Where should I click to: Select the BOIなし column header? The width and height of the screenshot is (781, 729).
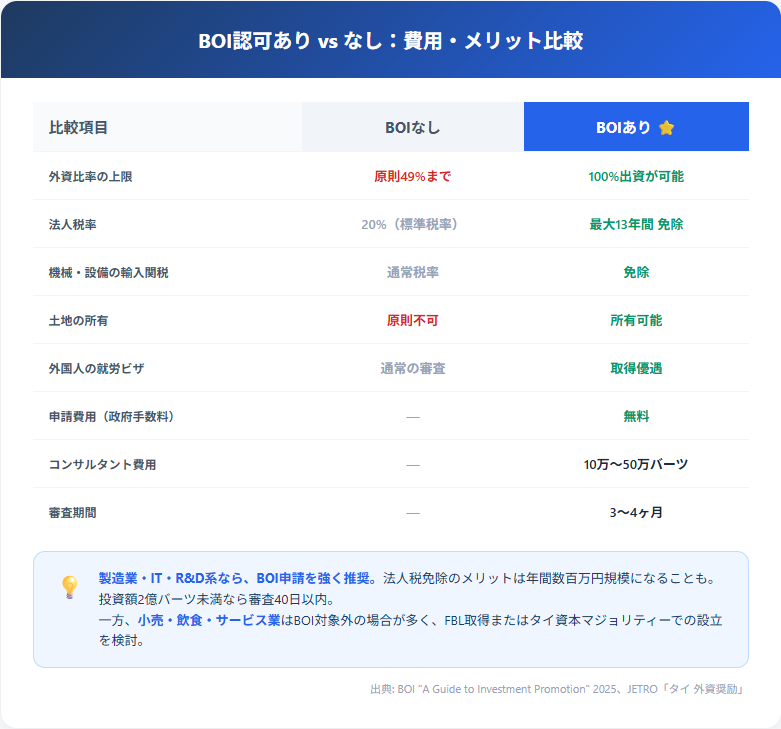[x=412, y=128]
